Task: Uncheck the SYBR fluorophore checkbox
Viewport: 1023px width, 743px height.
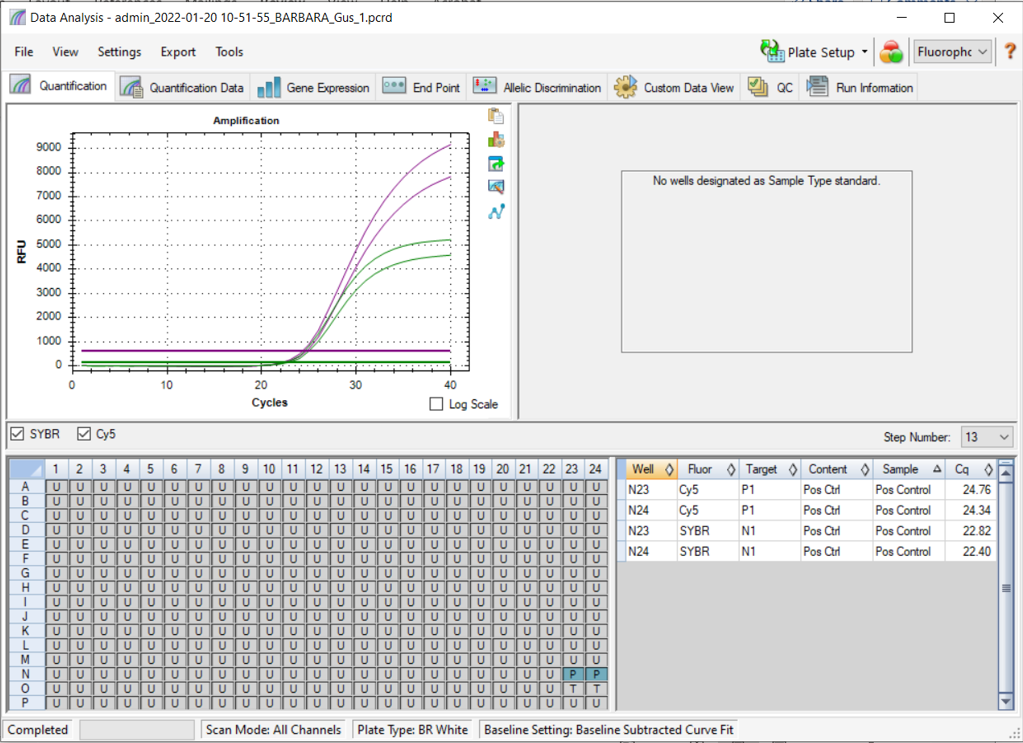Action: coord(17,435)
